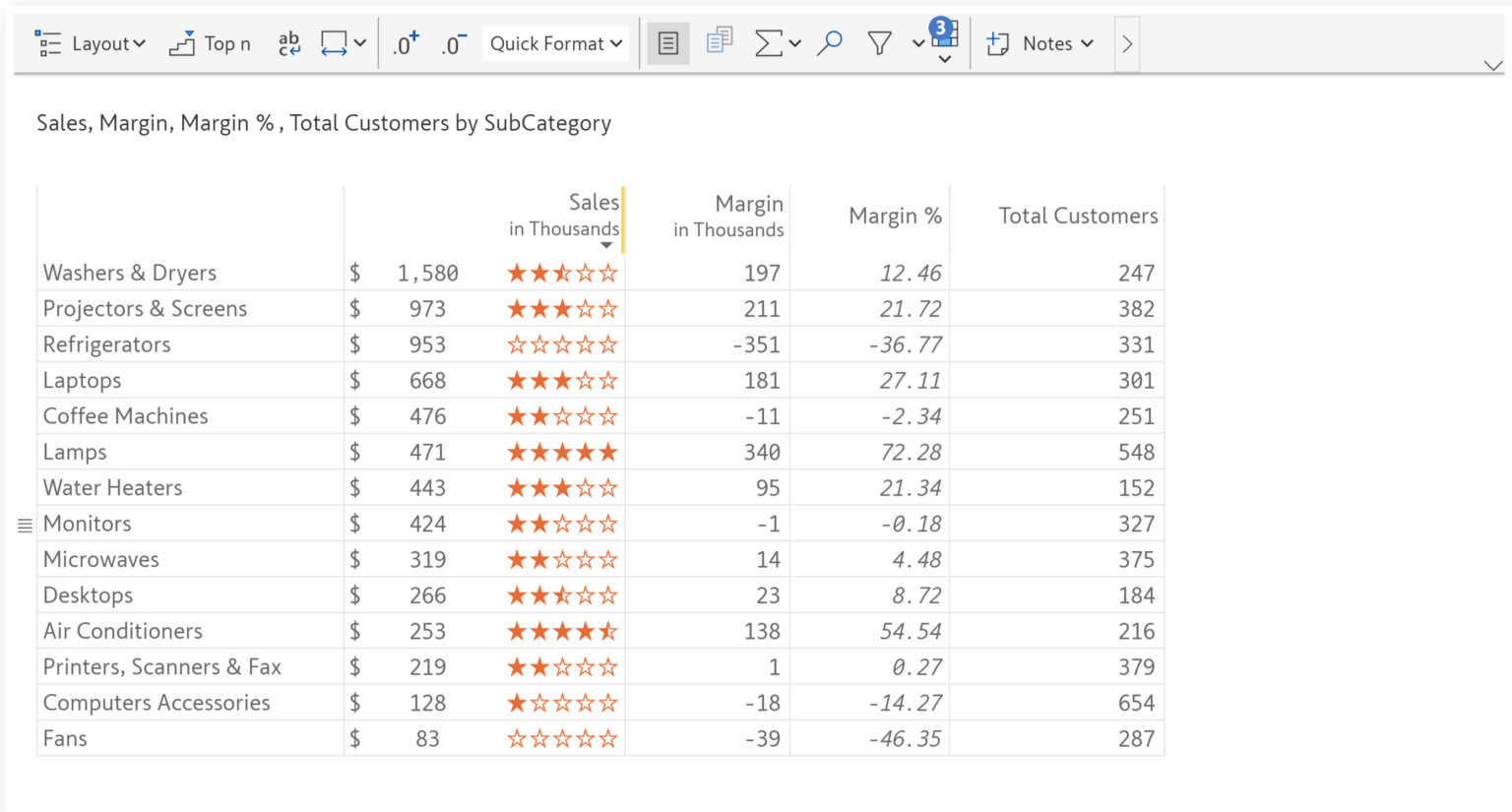The image size is (1512, 812).
Task: Open the totals sigma dropdown arrow
Action: [x=795, y=42]
